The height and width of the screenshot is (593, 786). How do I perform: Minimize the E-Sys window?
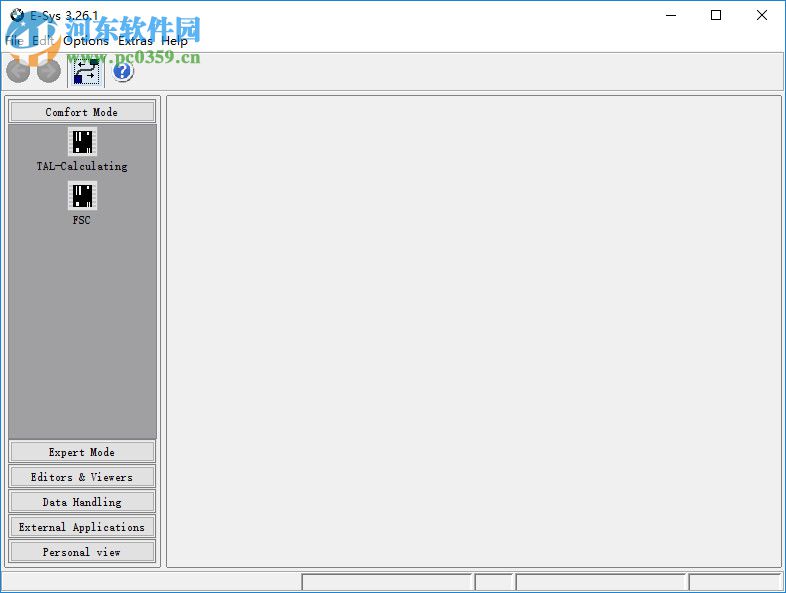pyautogui.click(x=671, y=16)
